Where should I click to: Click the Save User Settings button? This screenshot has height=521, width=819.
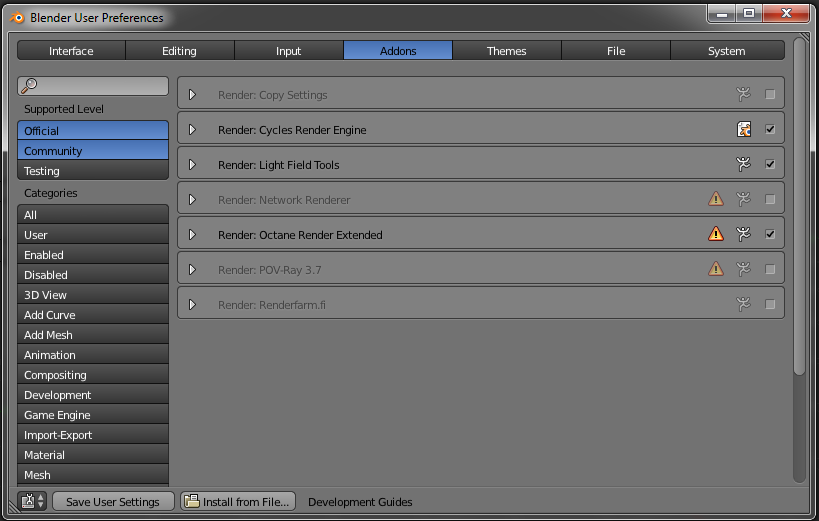pyautogui.click(x=112, y=501)
